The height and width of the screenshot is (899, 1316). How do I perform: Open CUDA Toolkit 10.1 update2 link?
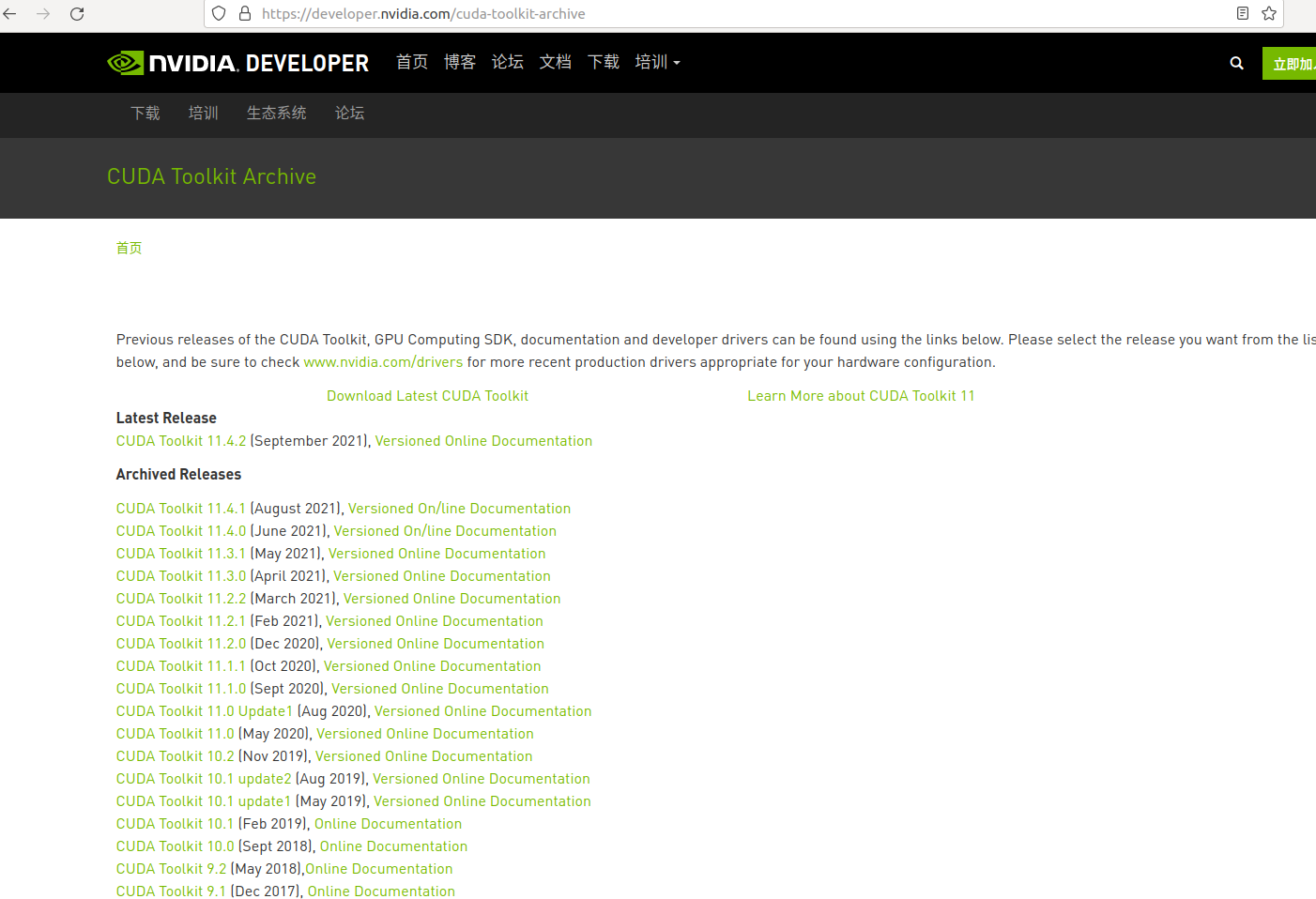204,779
